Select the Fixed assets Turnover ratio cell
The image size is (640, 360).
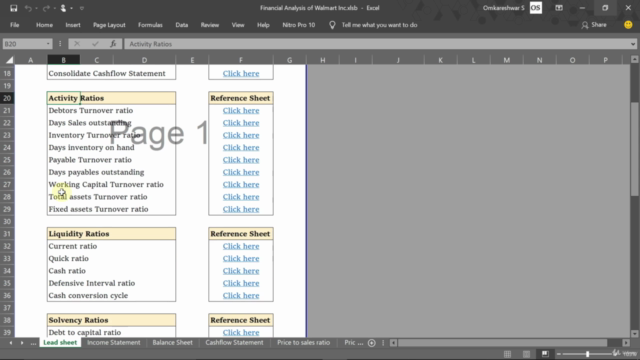111,209
